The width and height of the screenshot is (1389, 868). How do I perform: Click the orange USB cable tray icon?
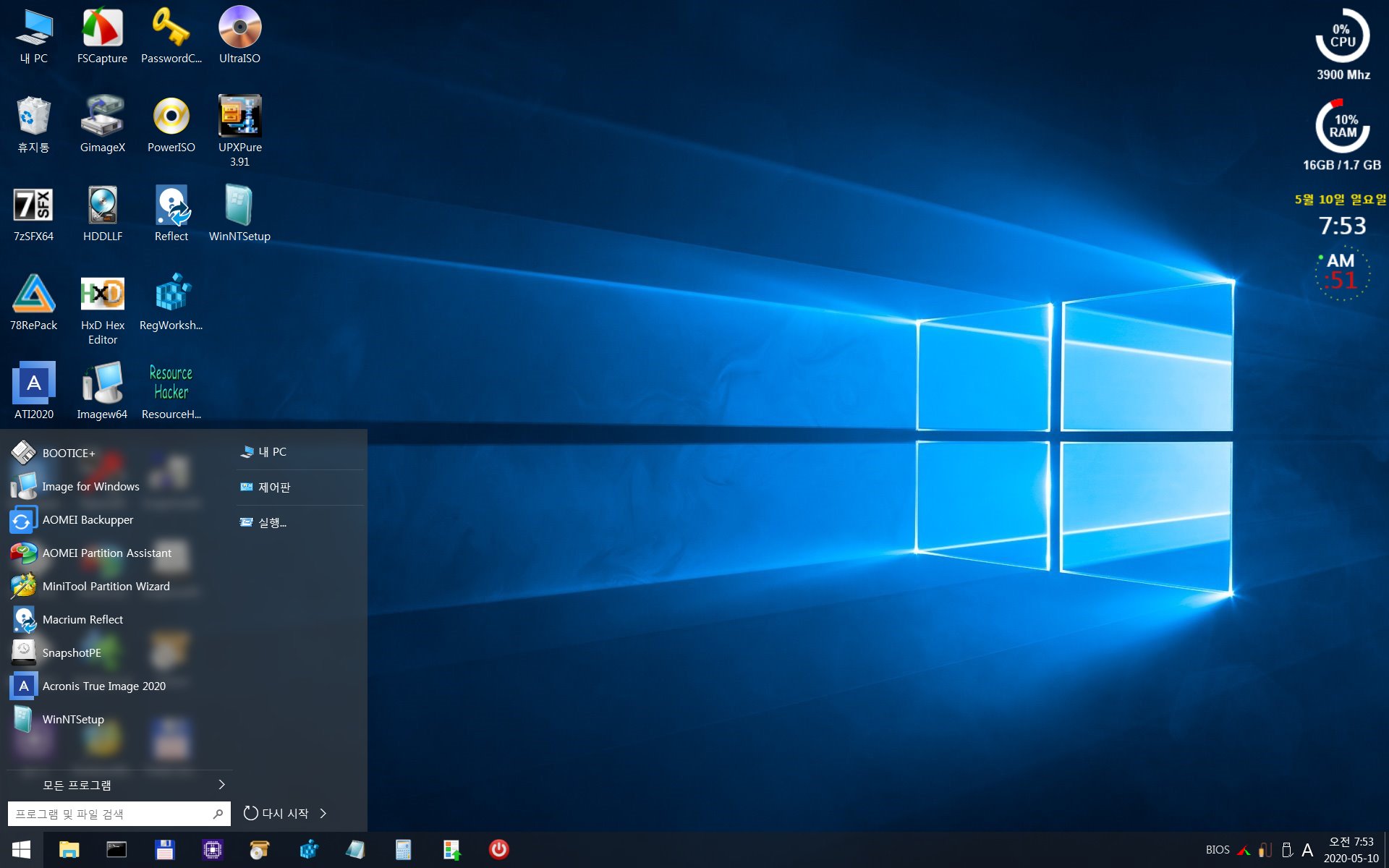click(1265, 850)
